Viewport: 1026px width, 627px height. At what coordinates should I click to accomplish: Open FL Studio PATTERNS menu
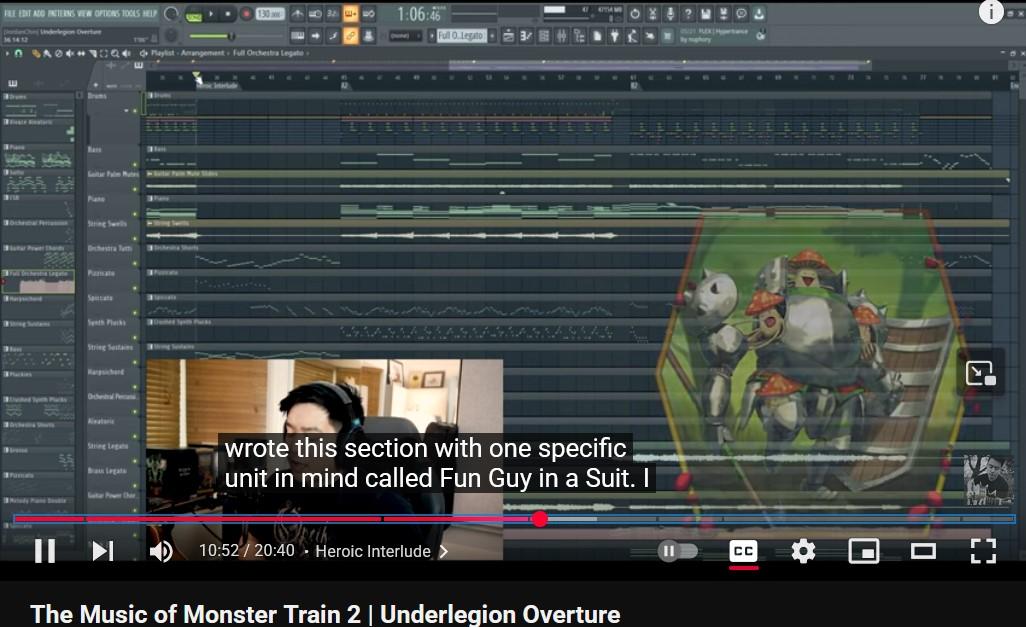[62, 13]
